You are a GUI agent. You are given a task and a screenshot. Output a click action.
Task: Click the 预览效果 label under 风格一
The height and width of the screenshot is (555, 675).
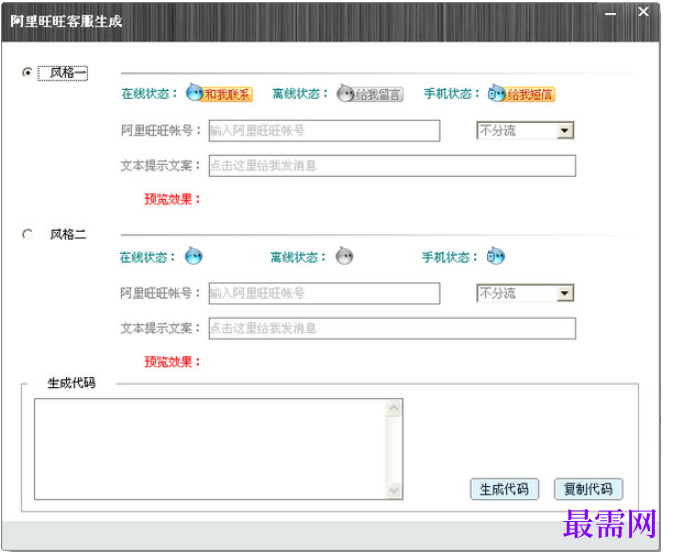click(172, 199)
